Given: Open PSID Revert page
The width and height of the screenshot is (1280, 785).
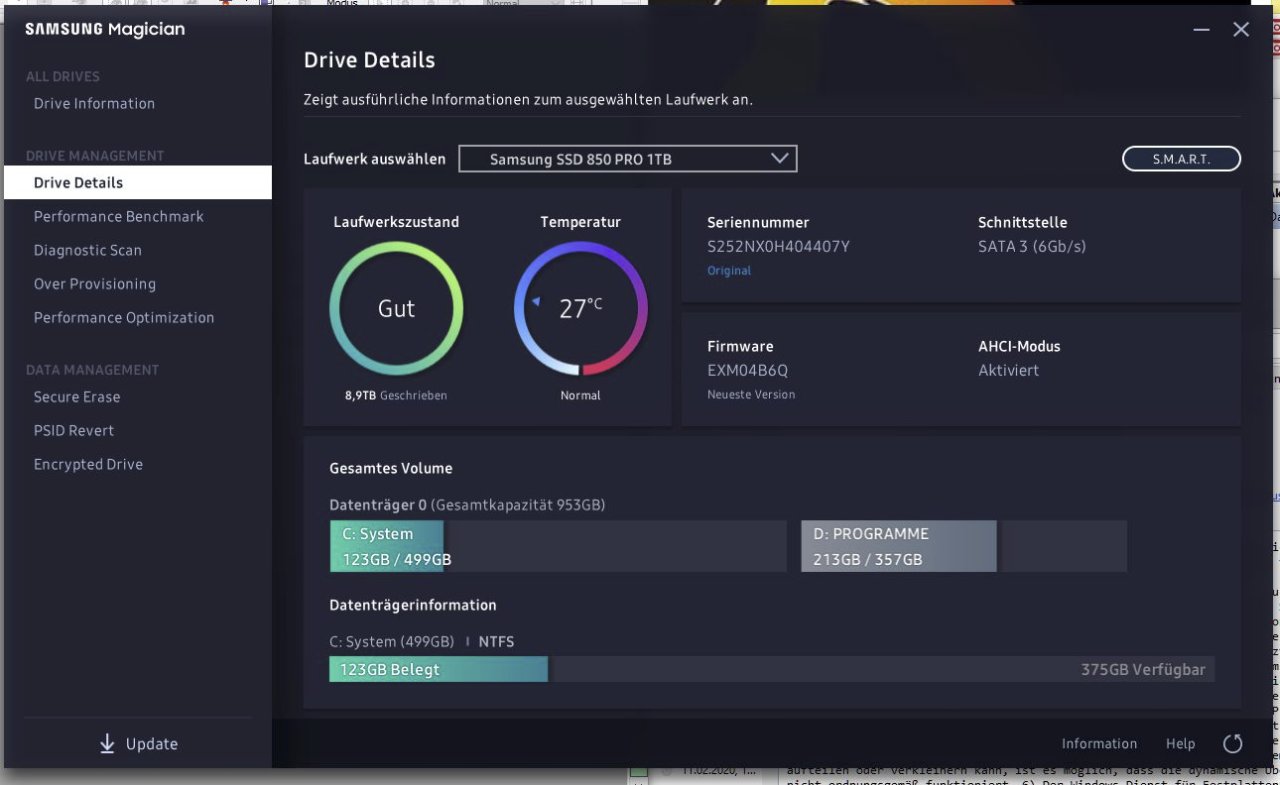Looking at the screenshot, I should coord(74,431).
